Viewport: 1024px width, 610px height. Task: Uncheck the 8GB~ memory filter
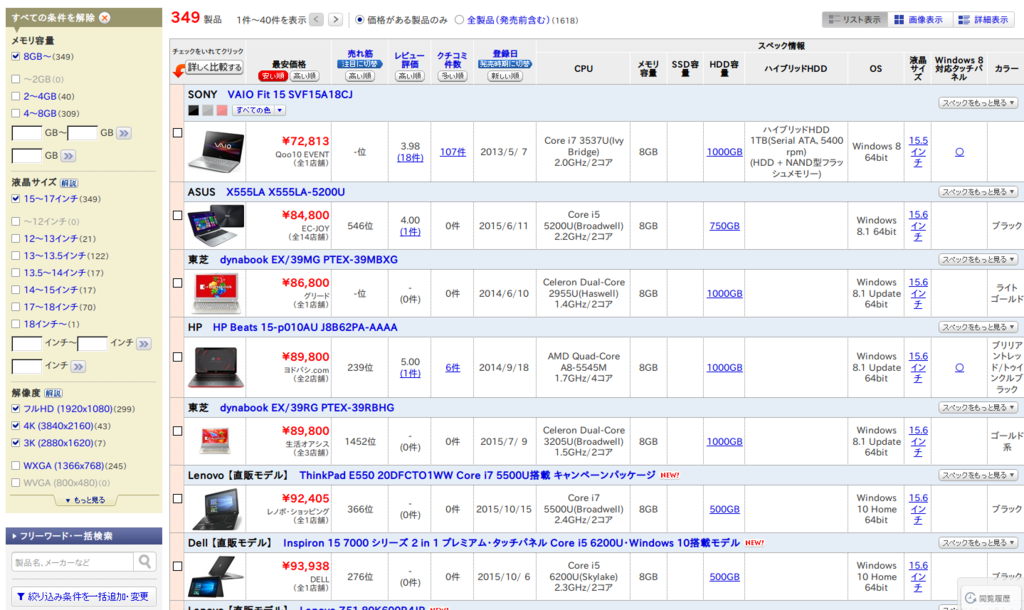16,57
